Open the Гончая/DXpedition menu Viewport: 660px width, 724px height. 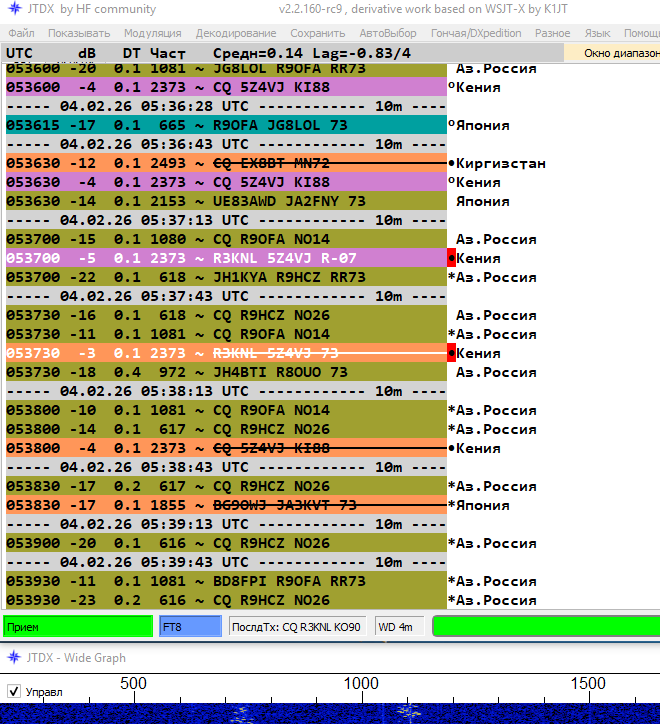(x=476, y=33)
